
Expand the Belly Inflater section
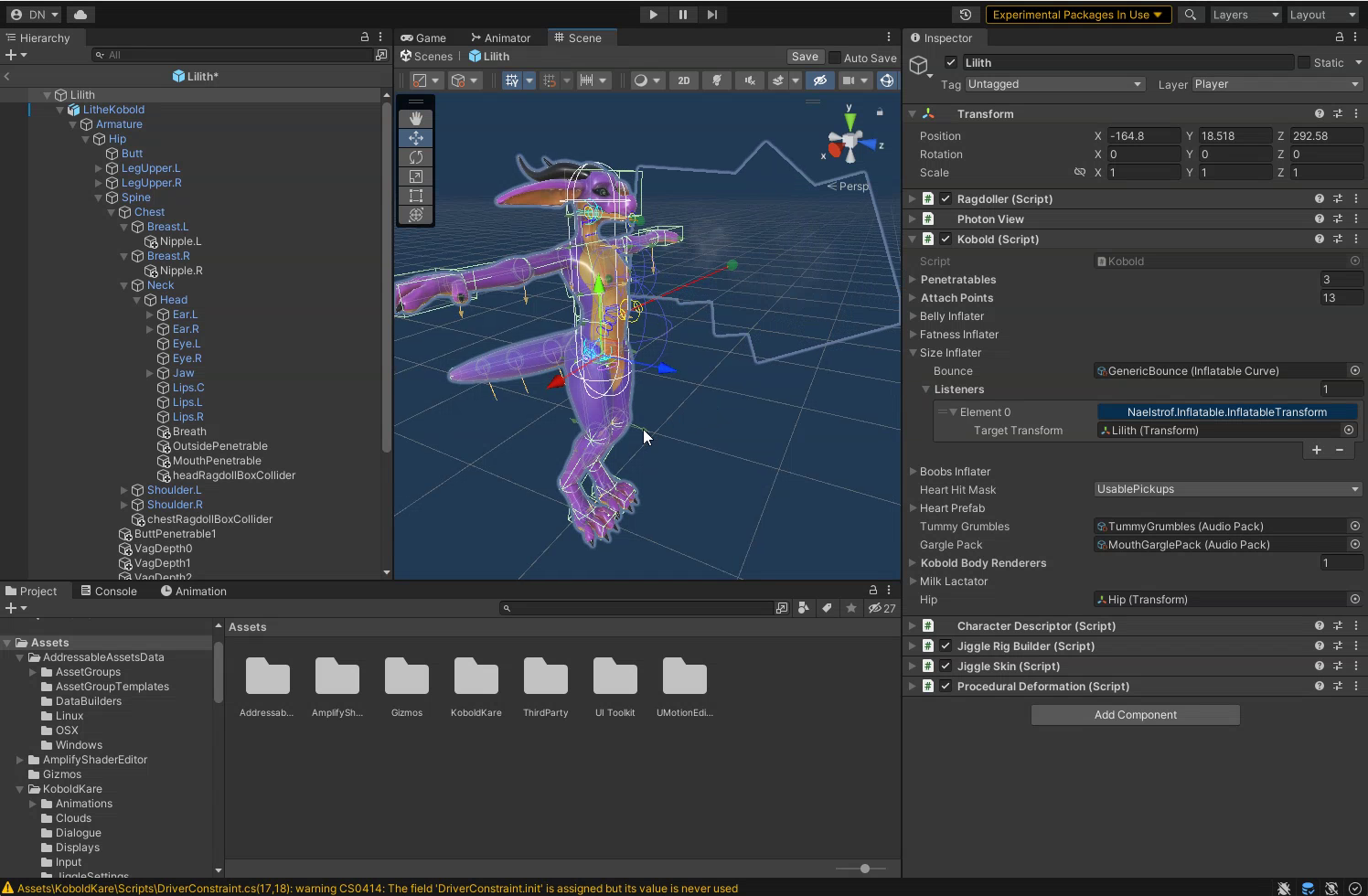coord(913,316)
